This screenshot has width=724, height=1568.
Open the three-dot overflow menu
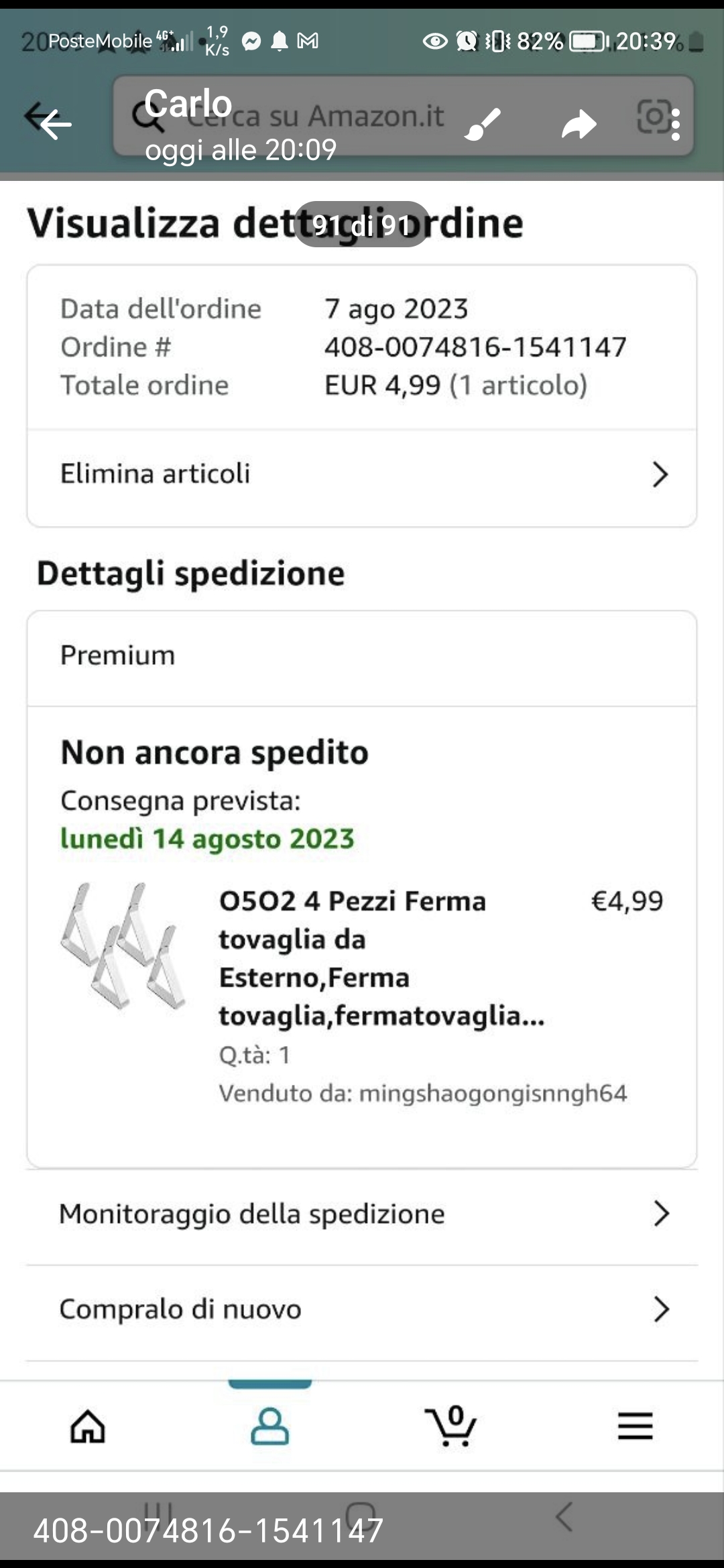click(676, 125)
